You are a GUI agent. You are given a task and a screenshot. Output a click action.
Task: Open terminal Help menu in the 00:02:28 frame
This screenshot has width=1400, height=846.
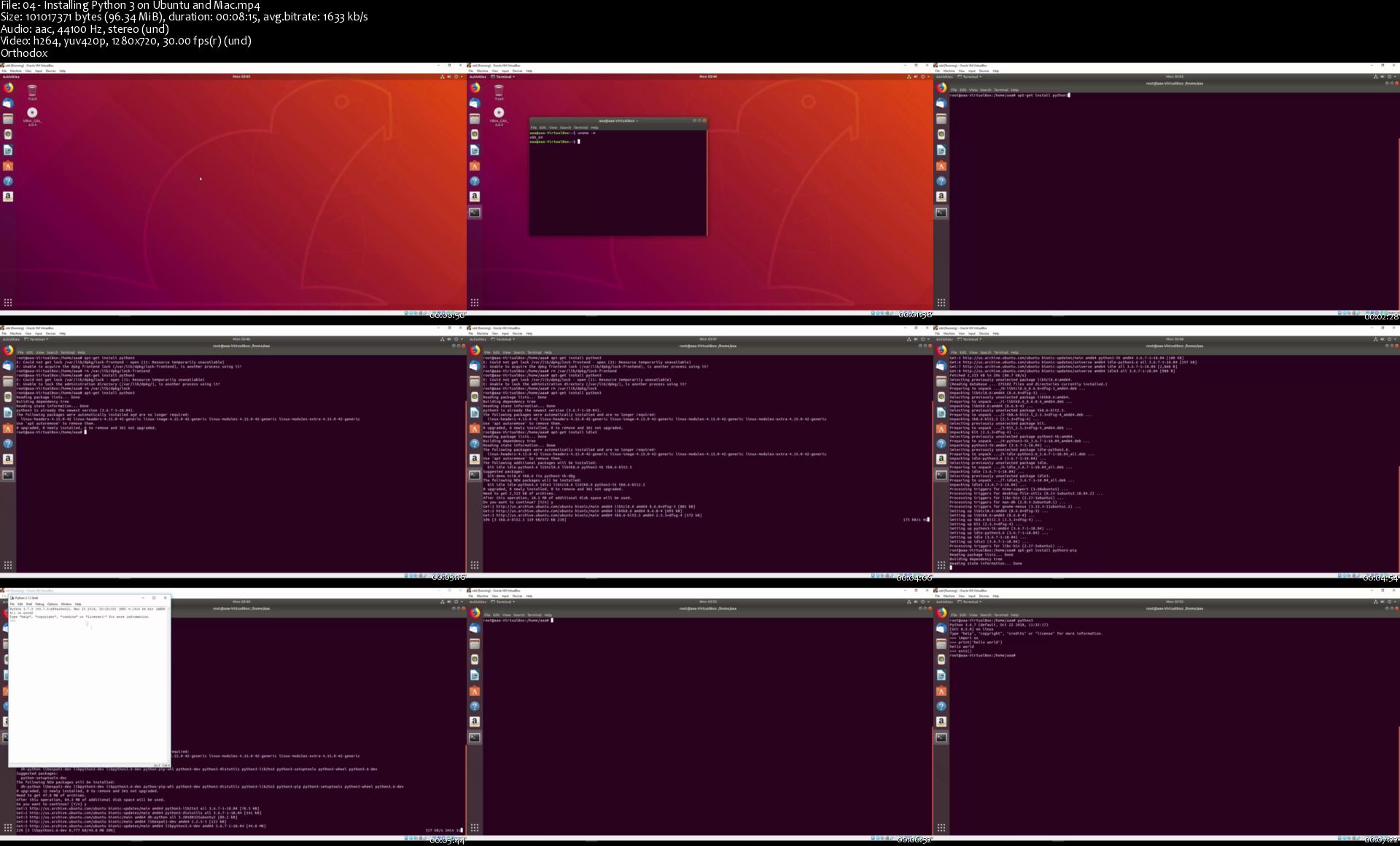pyautogui.click(x=1015, y=90)
